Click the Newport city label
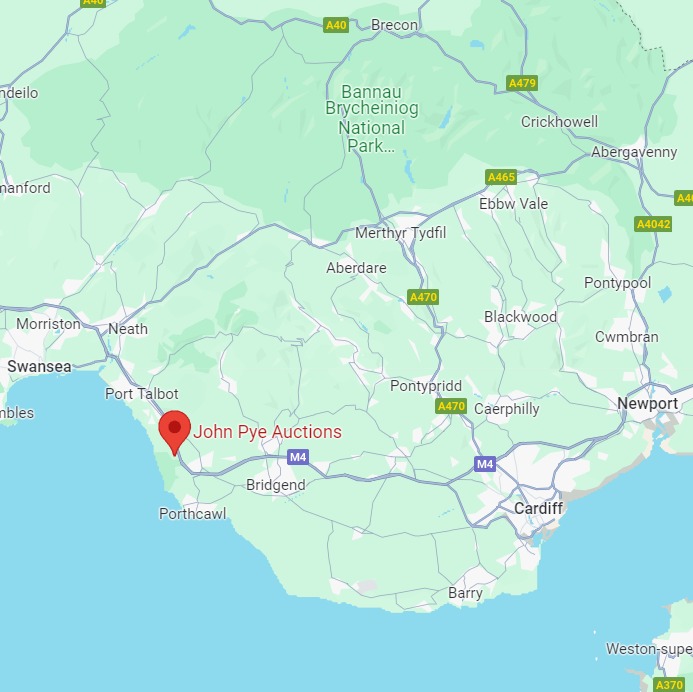Viewport: 693px width, 692px height. [647, 403]
